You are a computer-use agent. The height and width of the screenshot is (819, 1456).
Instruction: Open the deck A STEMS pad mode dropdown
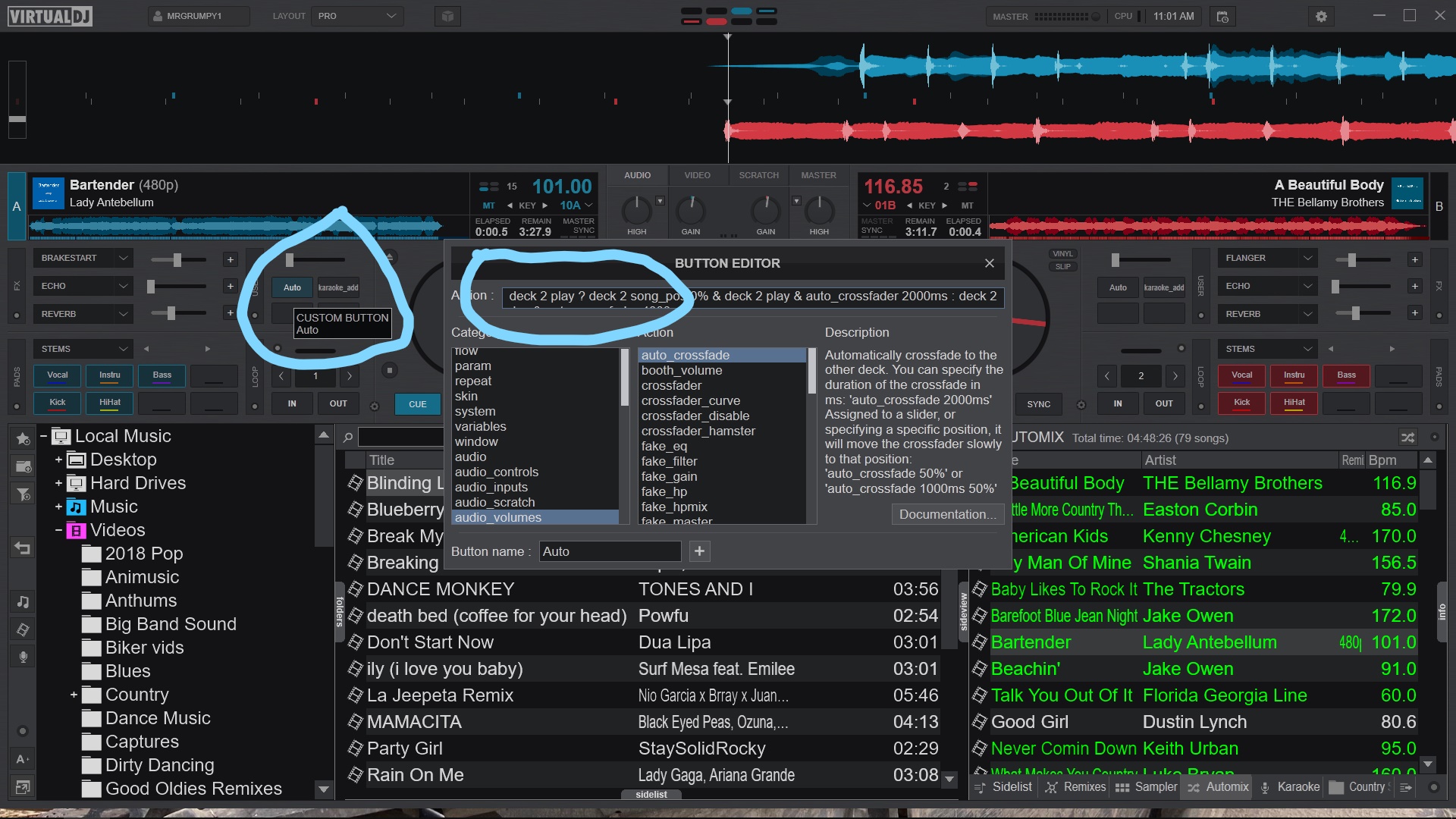click(x=83, y=349)
